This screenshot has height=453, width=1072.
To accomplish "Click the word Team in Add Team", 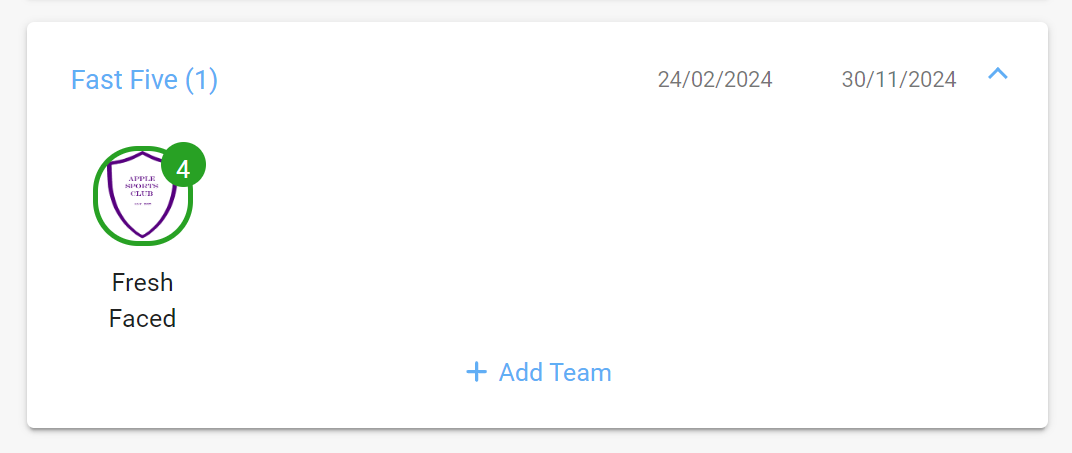I will 582,372.
